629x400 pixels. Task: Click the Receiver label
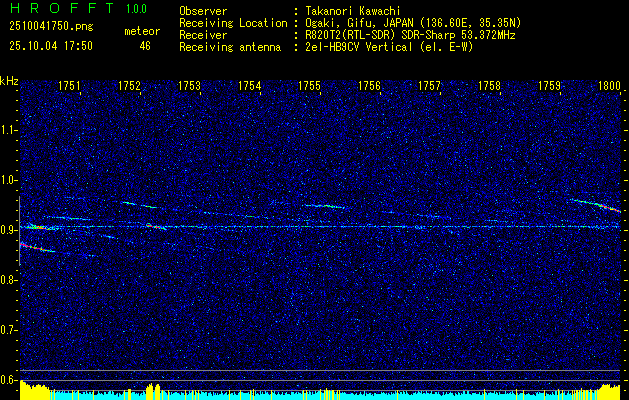(203, 35)
